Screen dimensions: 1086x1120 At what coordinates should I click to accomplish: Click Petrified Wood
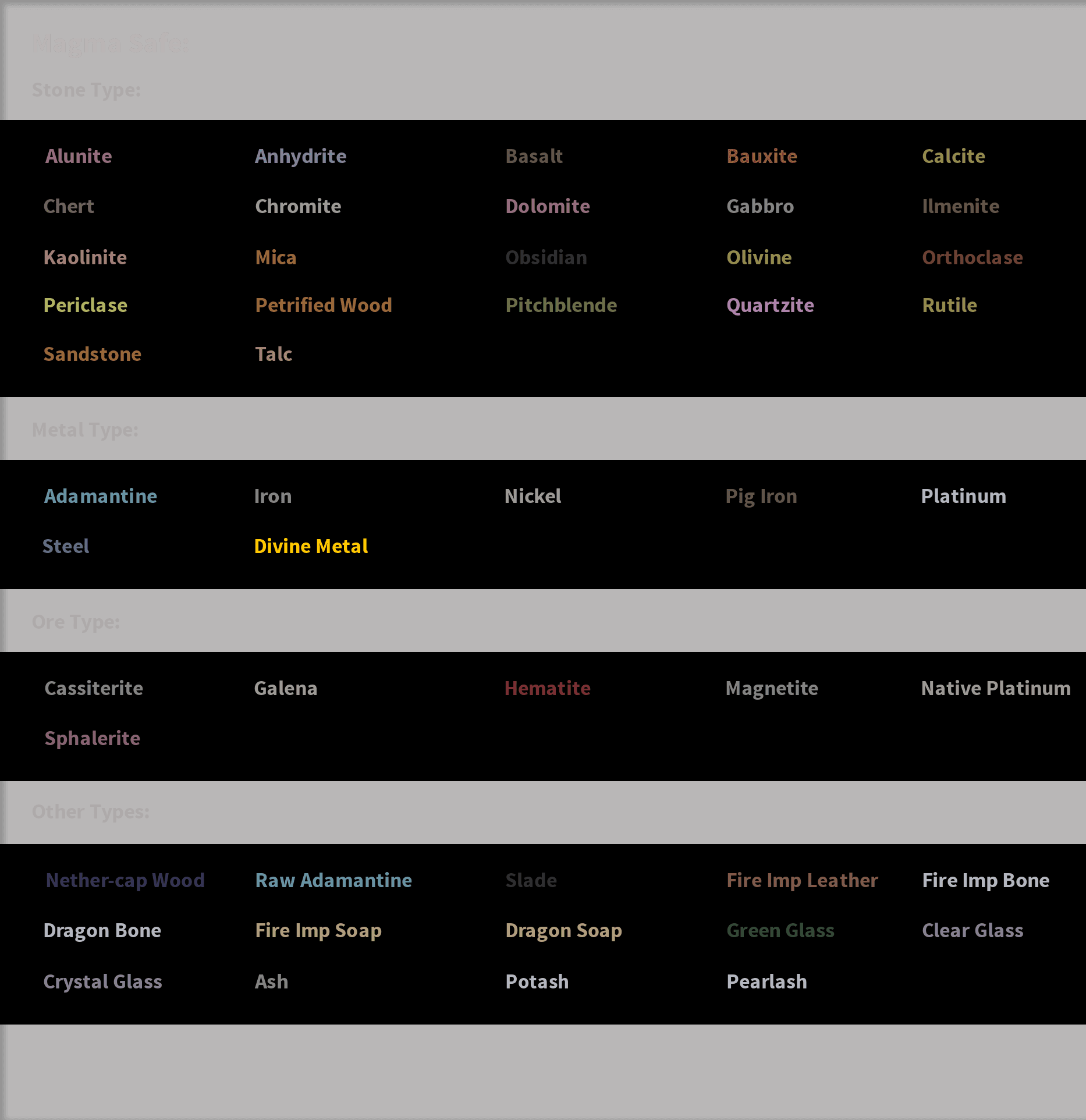[324, 305]
